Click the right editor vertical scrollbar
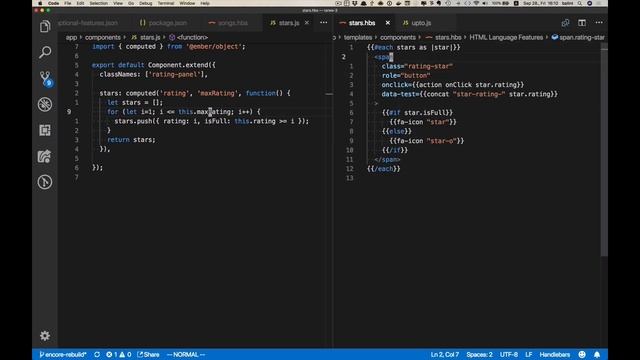The width and height of the screenshot is (640, 360). coord(604,149)
